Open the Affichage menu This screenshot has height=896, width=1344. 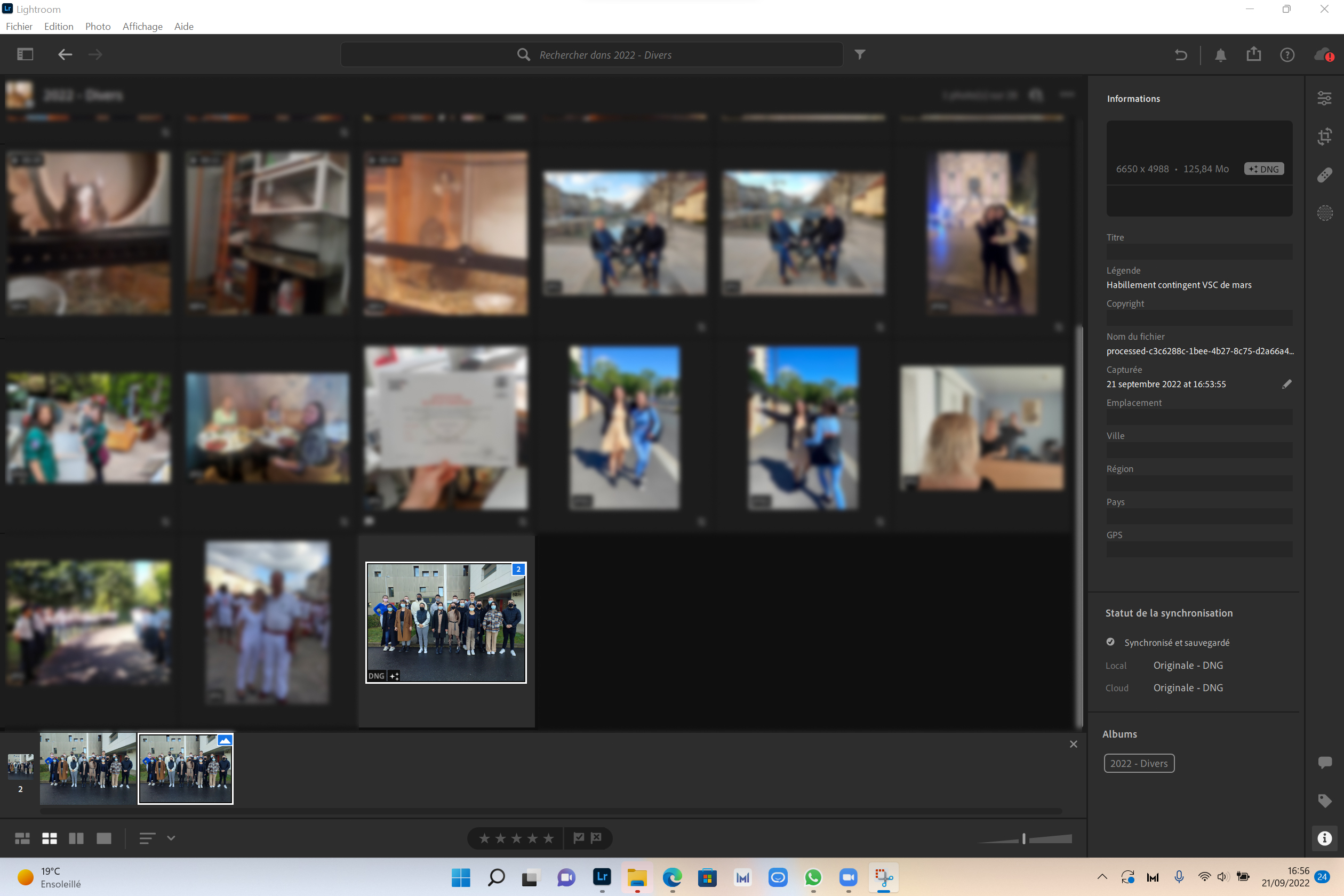(x=142, y=26)
